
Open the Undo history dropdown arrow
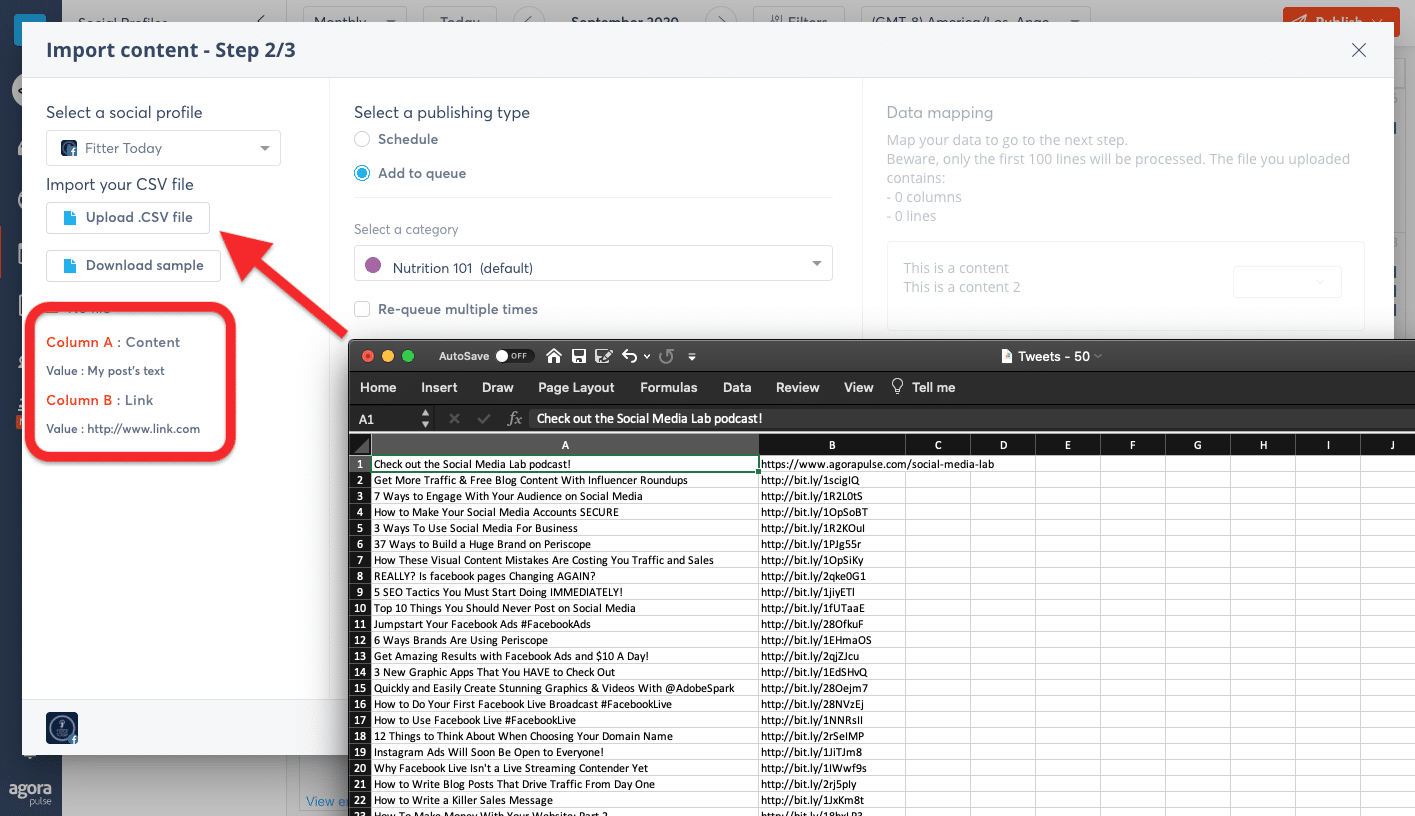pos(647,357)
